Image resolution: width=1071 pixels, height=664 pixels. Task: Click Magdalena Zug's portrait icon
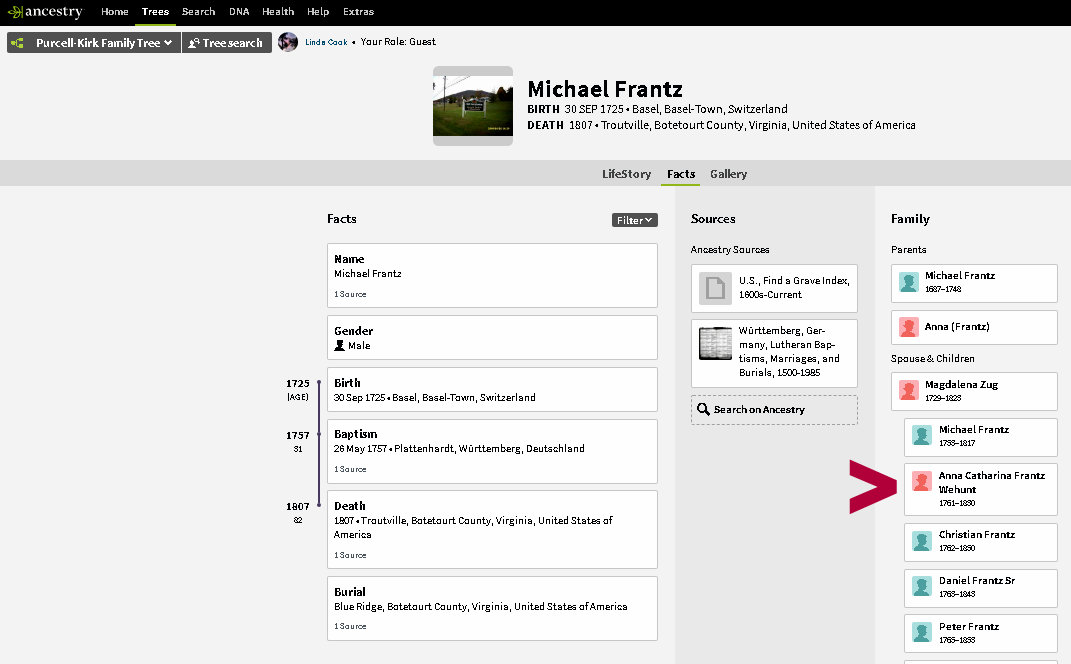(x=908, y=390)
